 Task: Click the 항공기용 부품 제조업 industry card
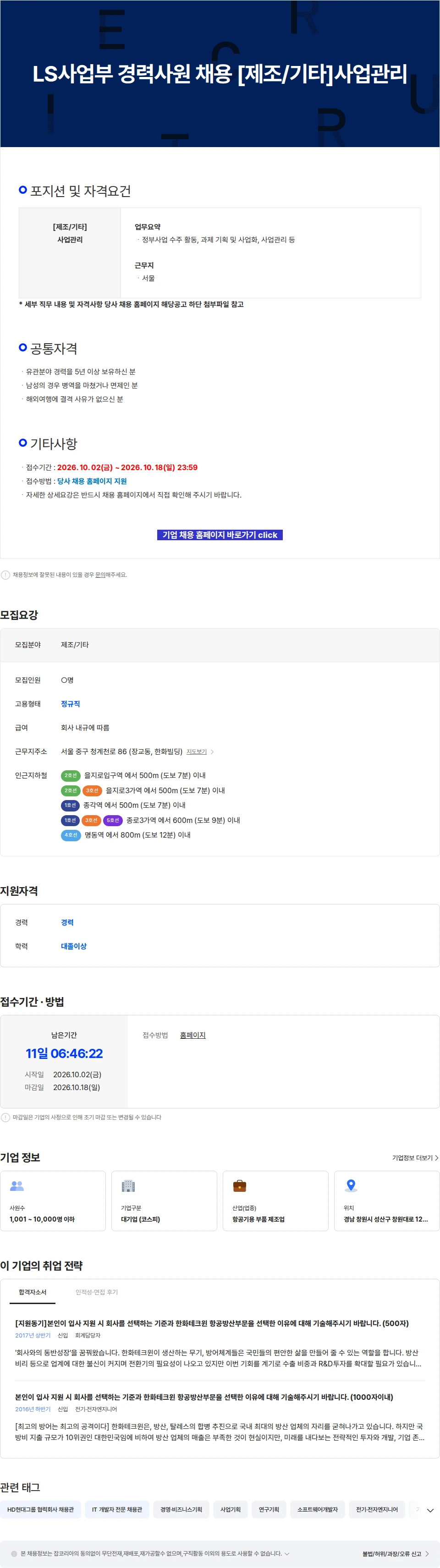[275, 1201]
